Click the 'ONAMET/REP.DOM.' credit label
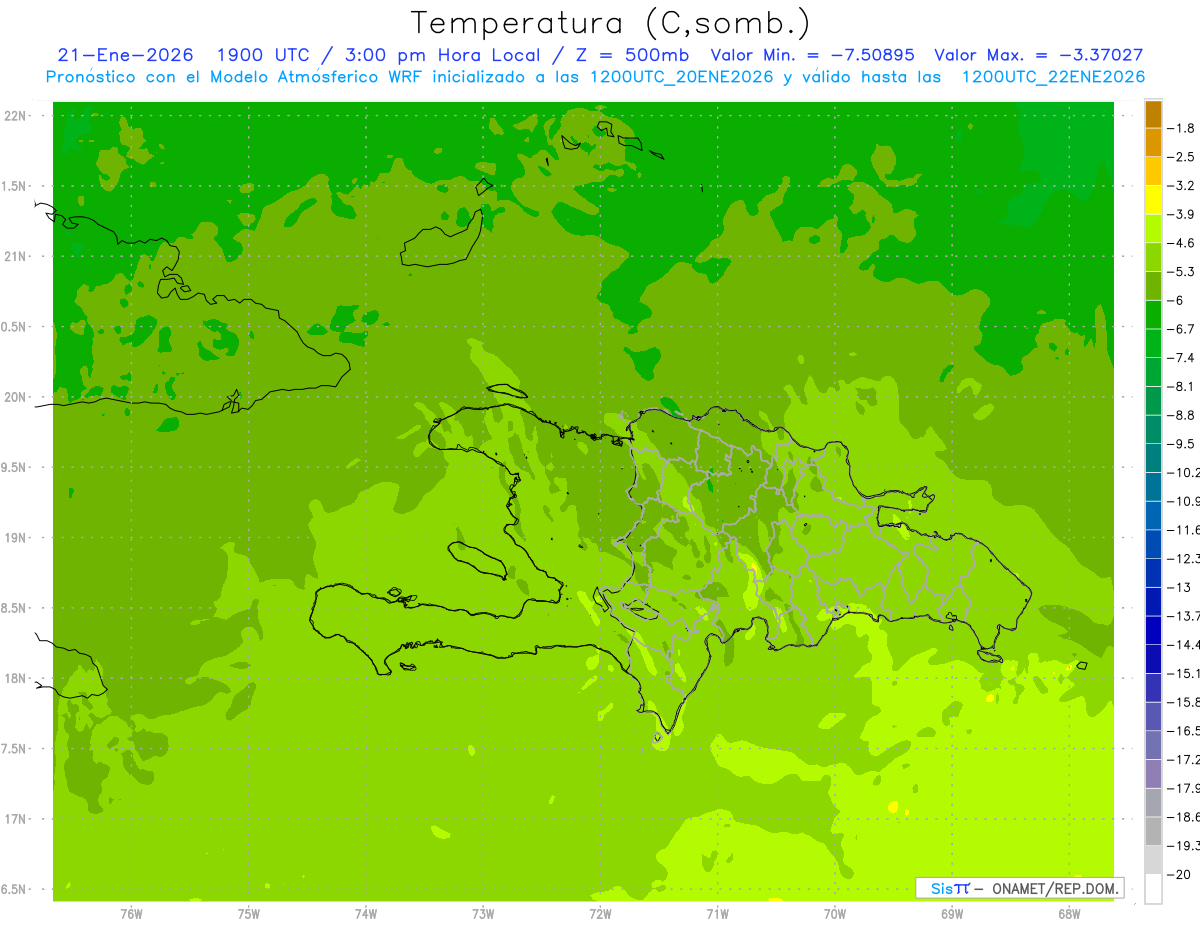 pos(1054,888)
